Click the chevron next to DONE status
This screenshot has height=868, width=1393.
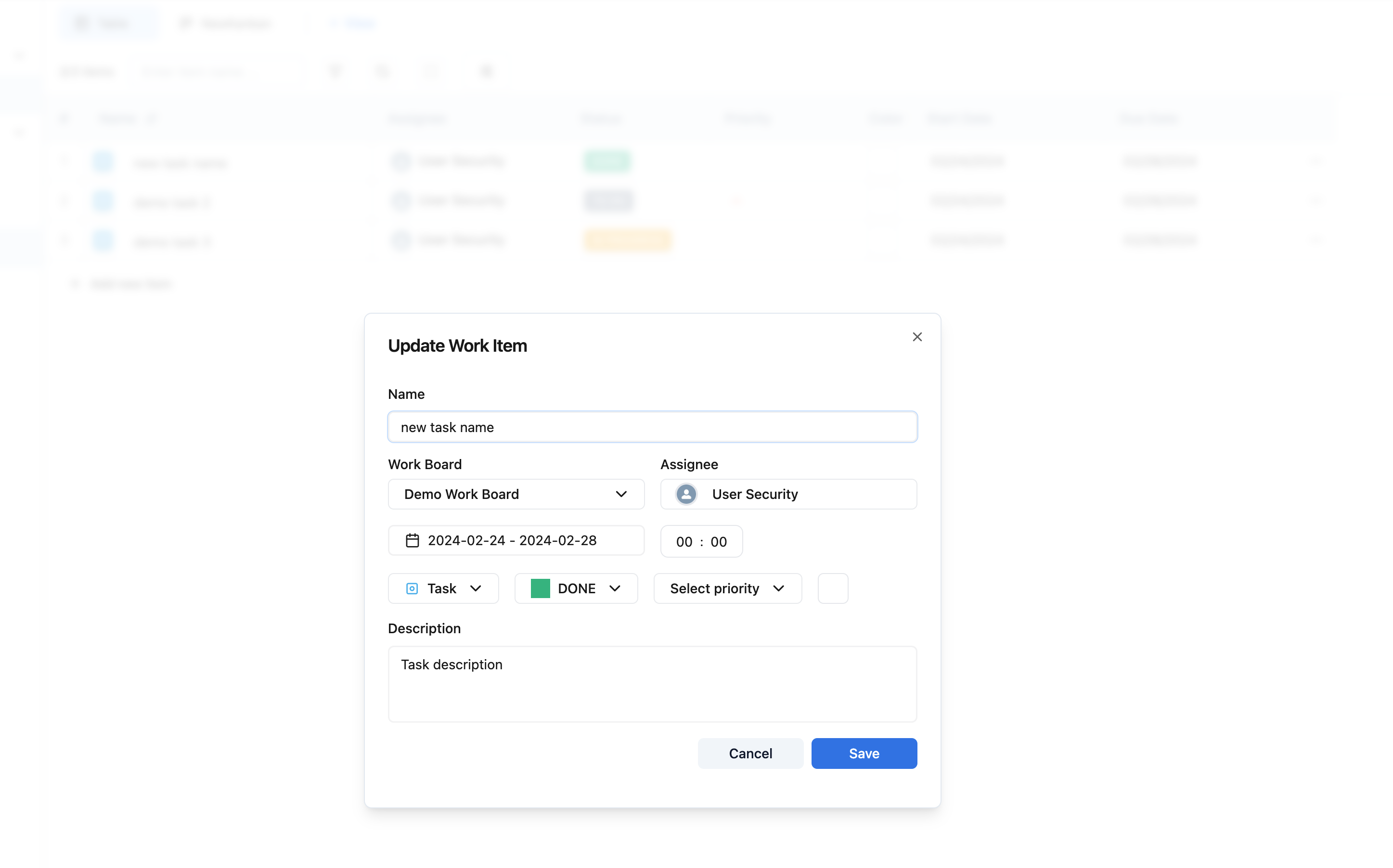pos(615,588)
